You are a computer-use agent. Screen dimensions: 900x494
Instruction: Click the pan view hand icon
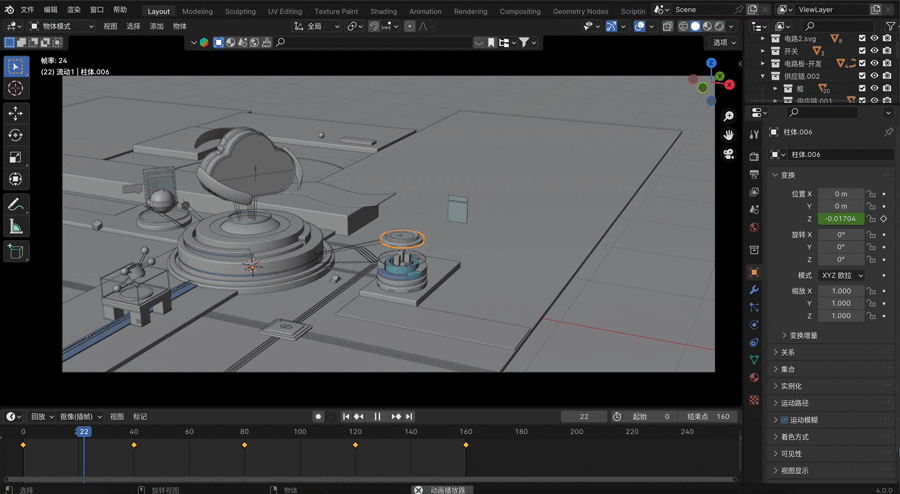[728, 135]
